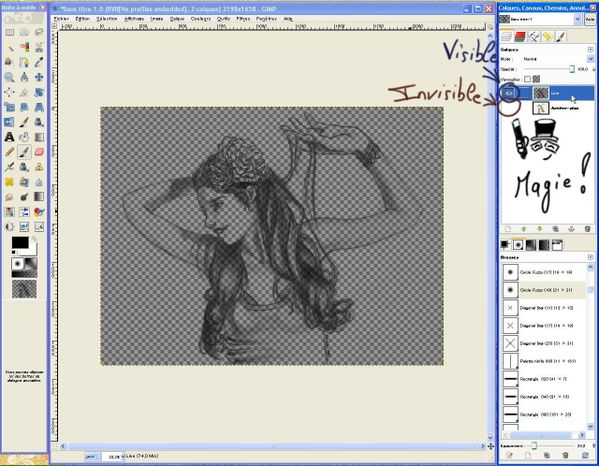Raise the selected layer with the up arrow
The height and width of the screenshot is (466, 599).
[x=524, y=229]
